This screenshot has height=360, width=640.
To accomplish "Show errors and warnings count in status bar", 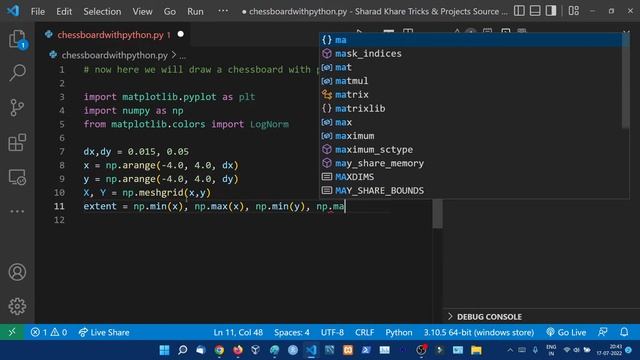I will pos(49,332).
